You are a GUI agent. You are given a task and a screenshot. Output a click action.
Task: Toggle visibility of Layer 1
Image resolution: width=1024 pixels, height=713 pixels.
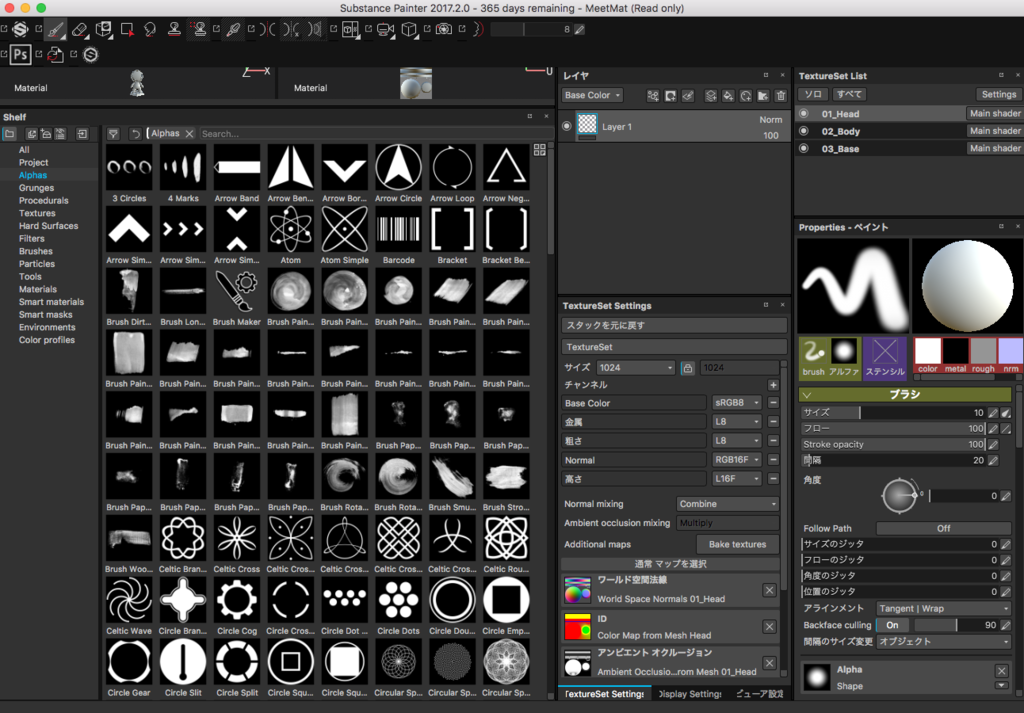(x=566, y=127)
